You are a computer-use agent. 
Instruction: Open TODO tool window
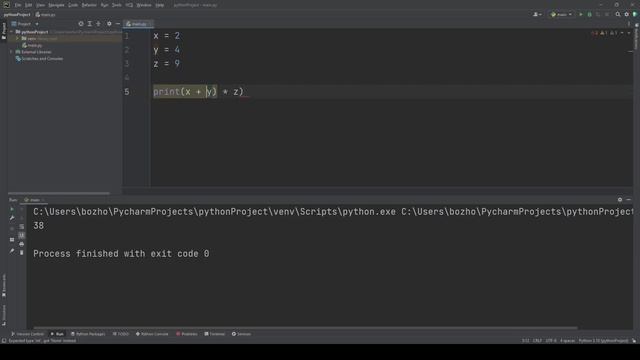121,334
